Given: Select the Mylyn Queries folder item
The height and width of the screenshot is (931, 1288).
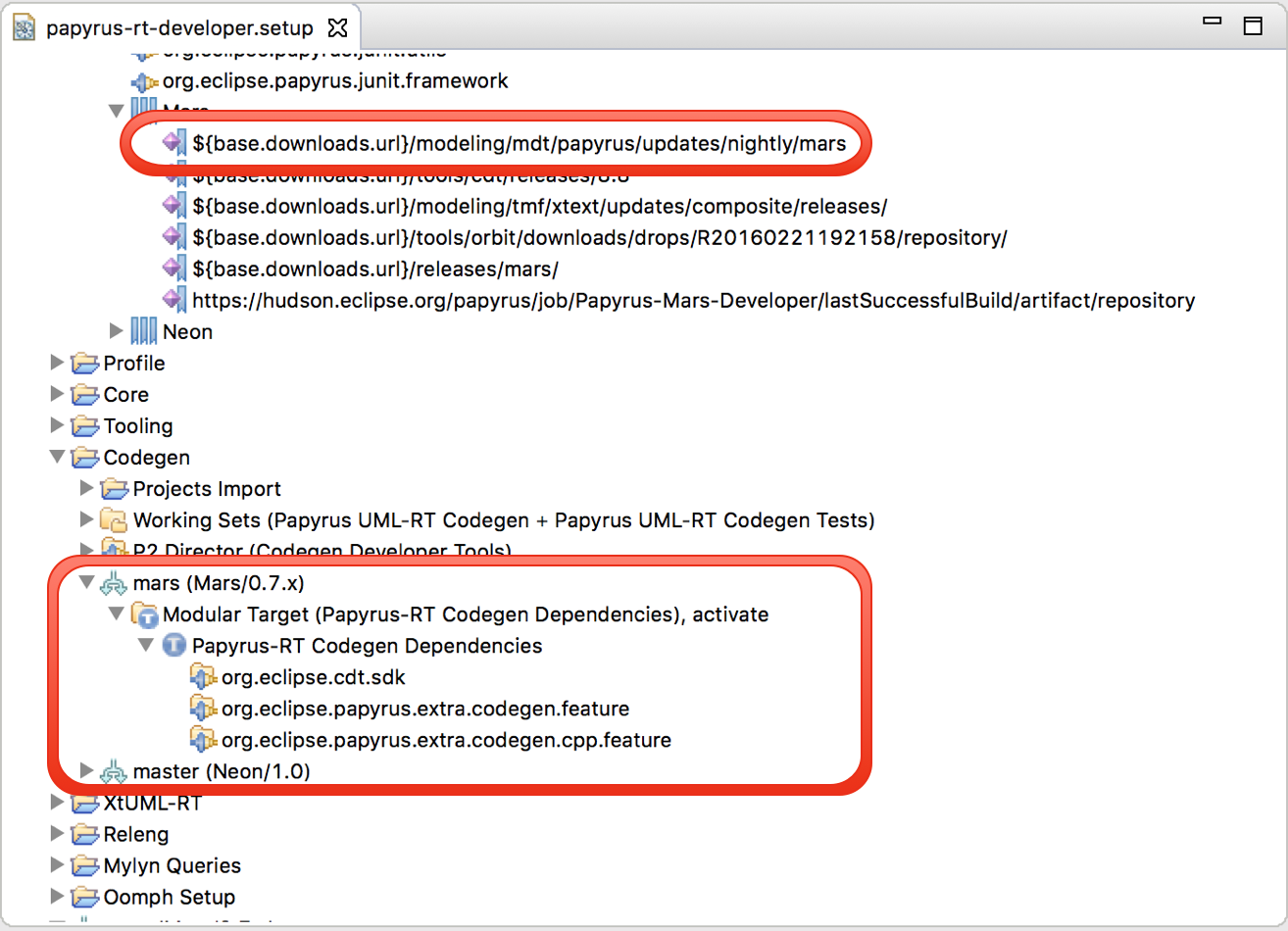Looking at the screenshot, I should click(x=172, y=866).
